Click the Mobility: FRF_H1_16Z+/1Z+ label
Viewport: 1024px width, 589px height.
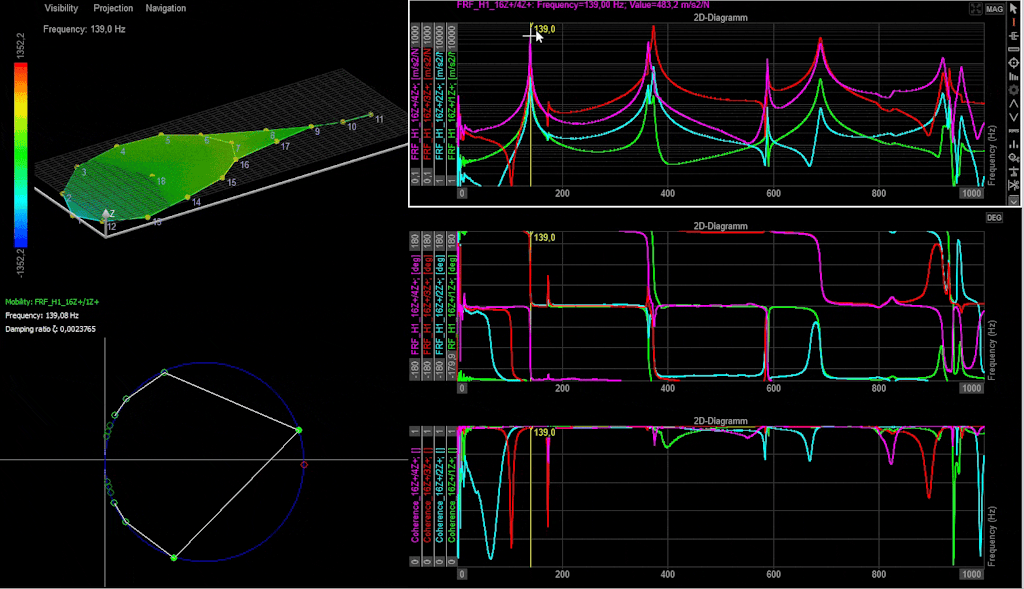52,302
